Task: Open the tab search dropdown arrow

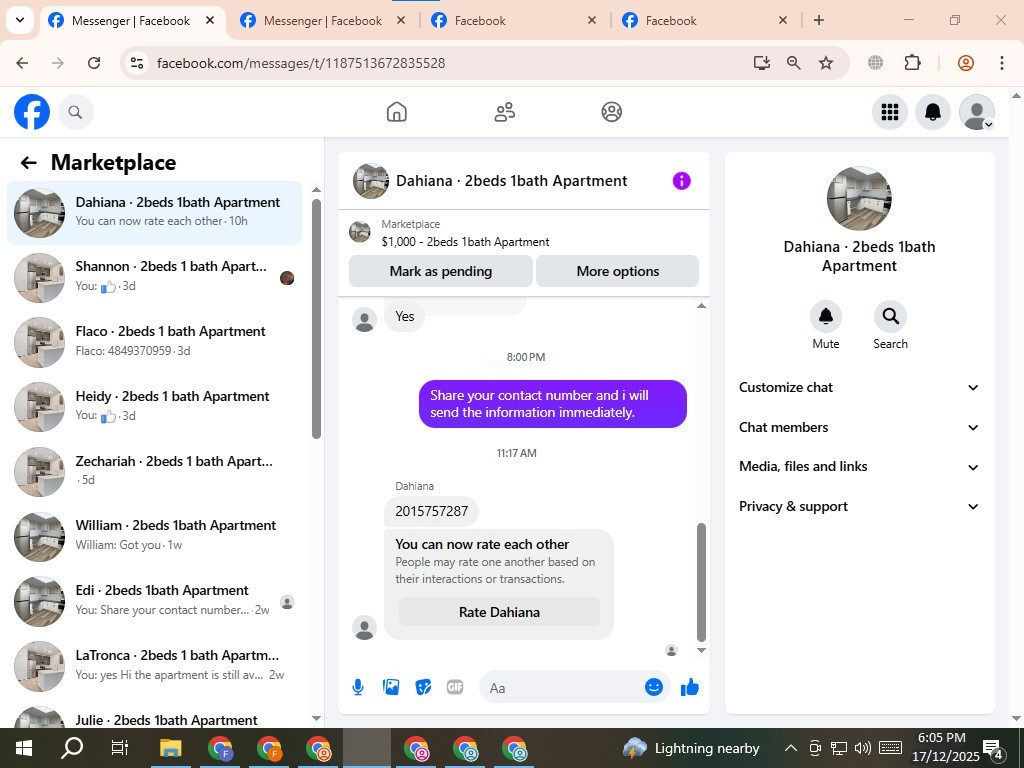Action: (x=20, y=20)
